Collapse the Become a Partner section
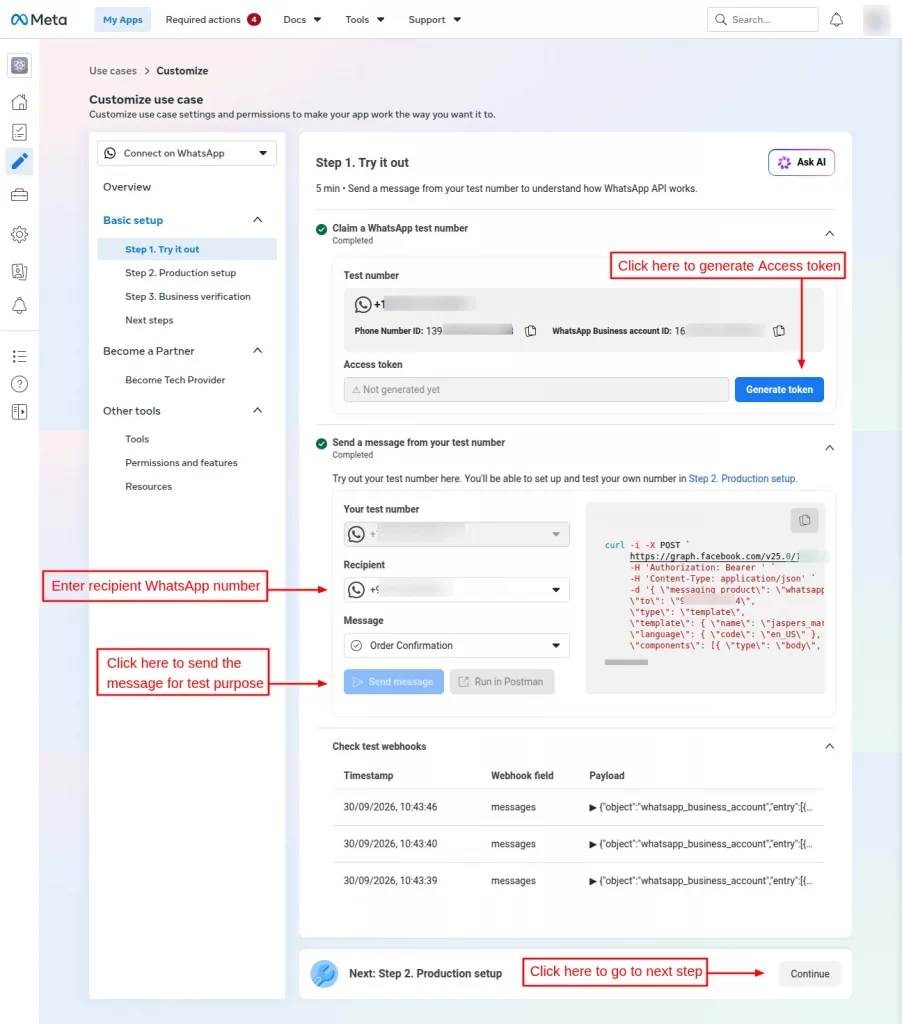 (257, 351)
